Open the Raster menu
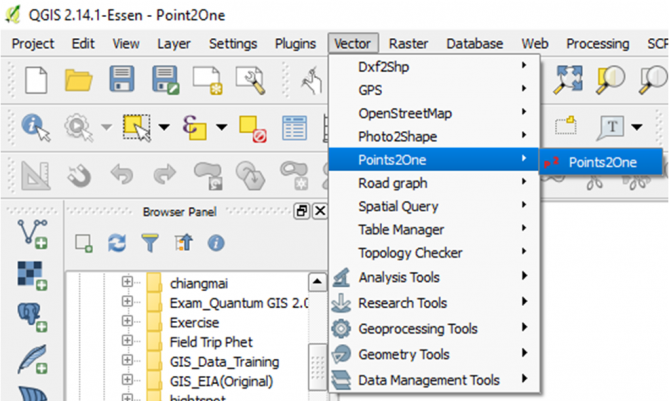 408,44
